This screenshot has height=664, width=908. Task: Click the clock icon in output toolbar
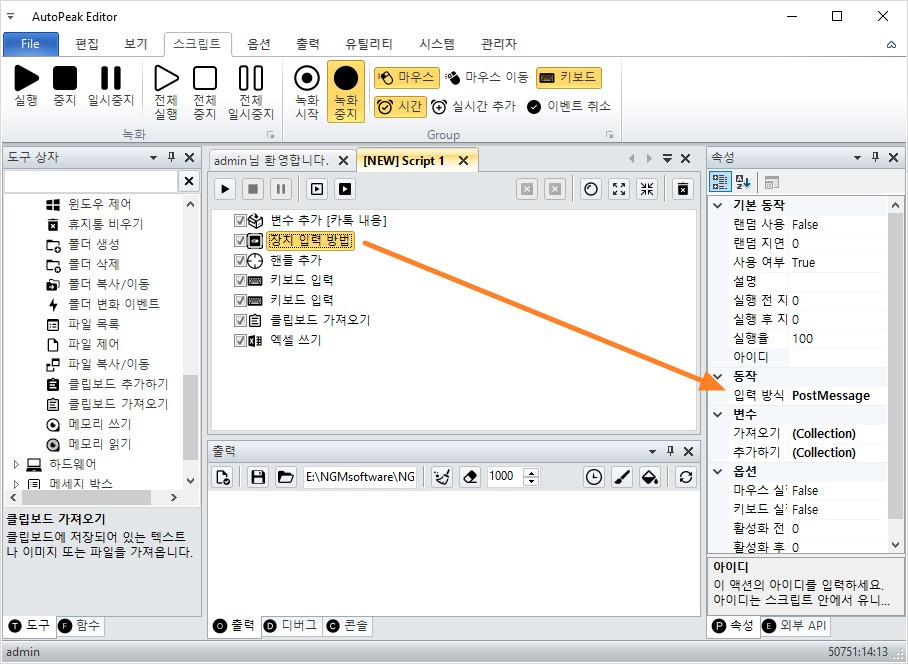[x=594, y=477]
